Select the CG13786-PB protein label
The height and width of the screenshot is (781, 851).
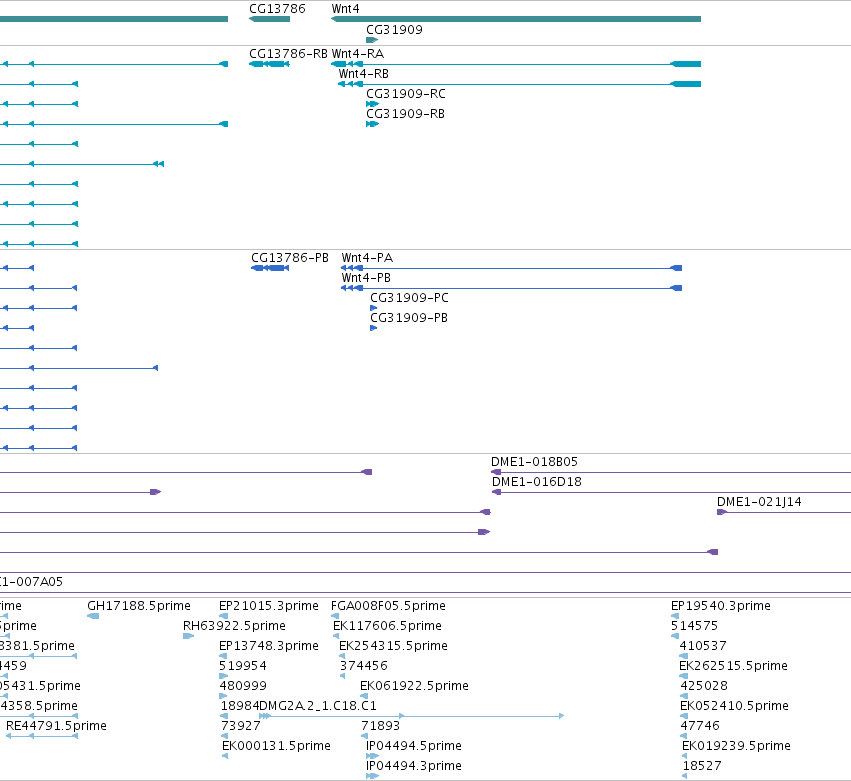tap(290, 258)
